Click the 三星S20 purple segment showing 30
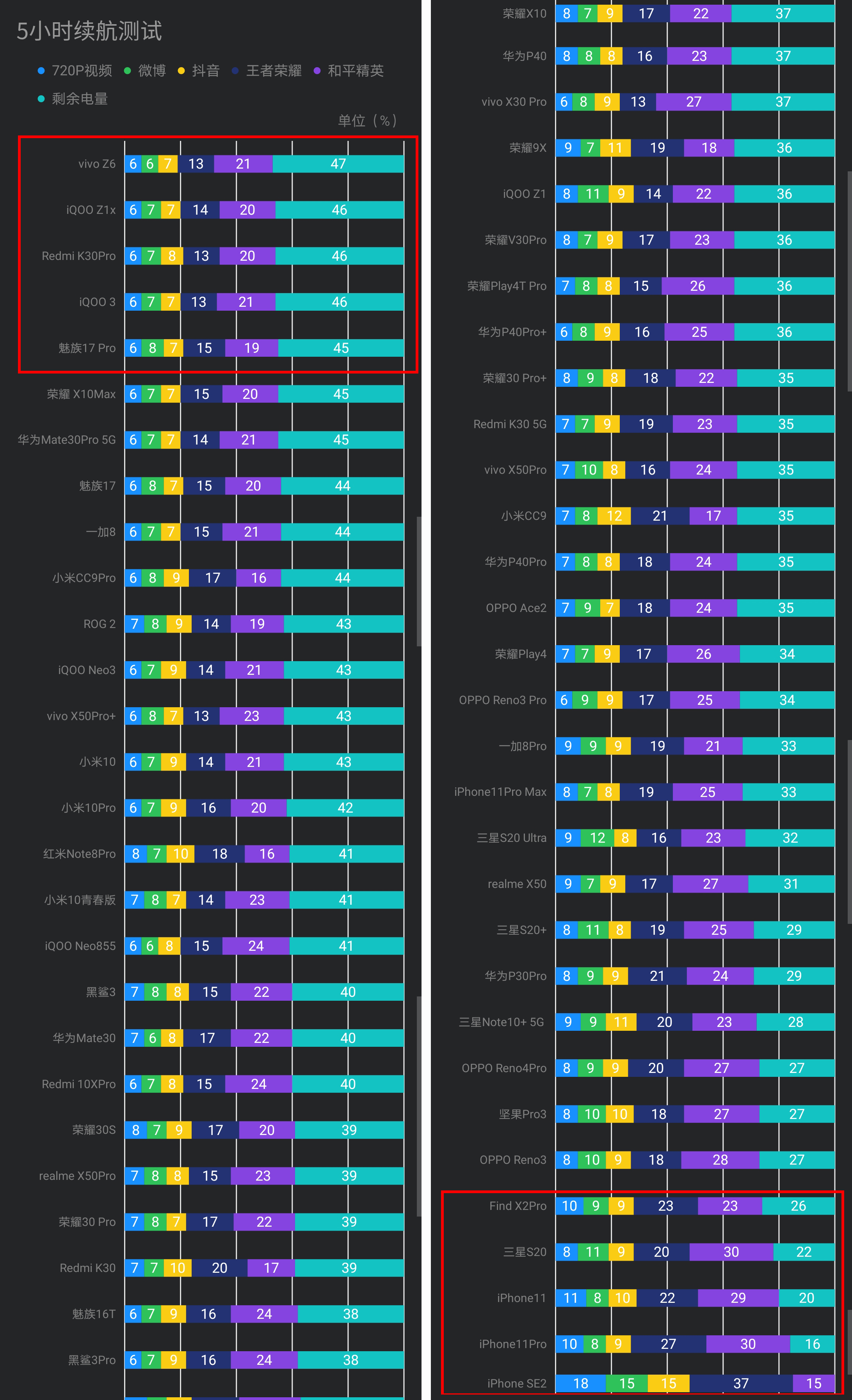 731,1252
